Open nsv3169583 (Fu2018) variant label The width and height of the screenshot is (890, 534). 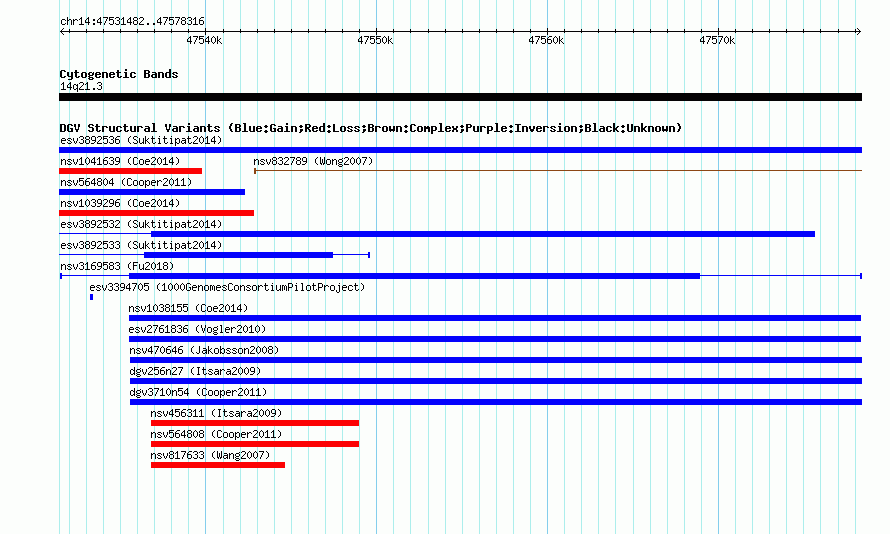coord(117,267)
